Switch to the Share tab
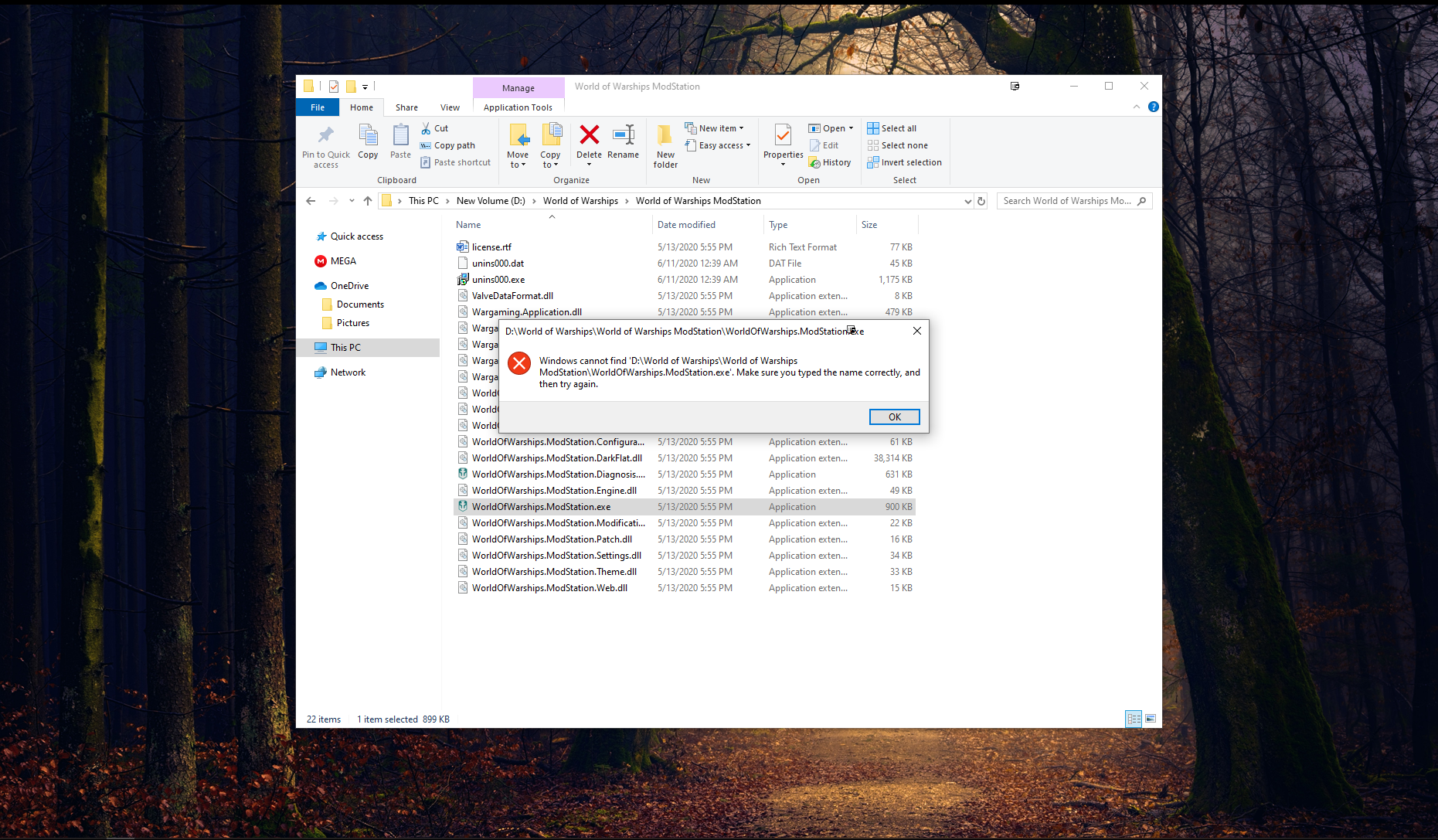1438x840 pixels. (406, 107)
